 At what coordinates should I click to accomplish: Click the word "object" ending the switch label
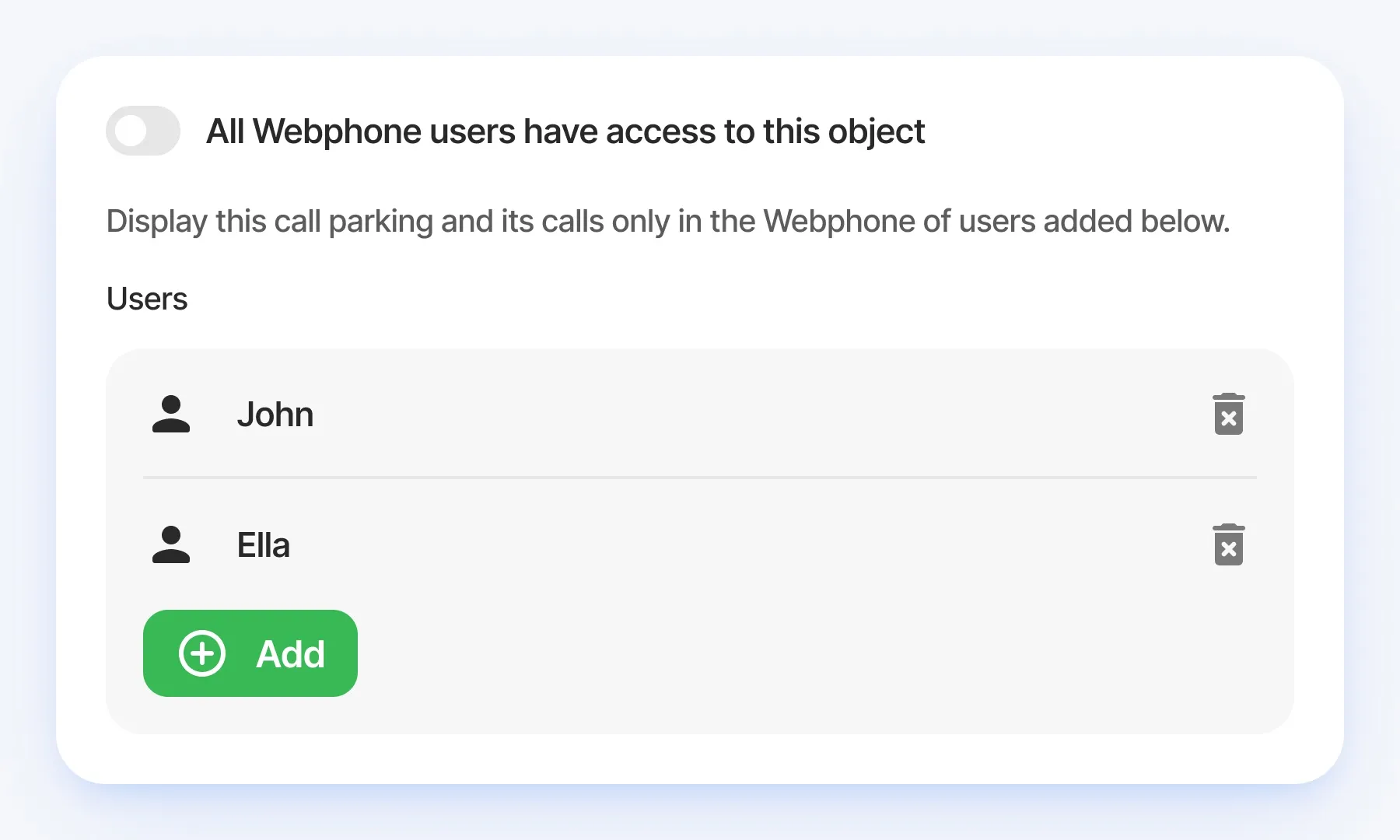coord(876,131)
